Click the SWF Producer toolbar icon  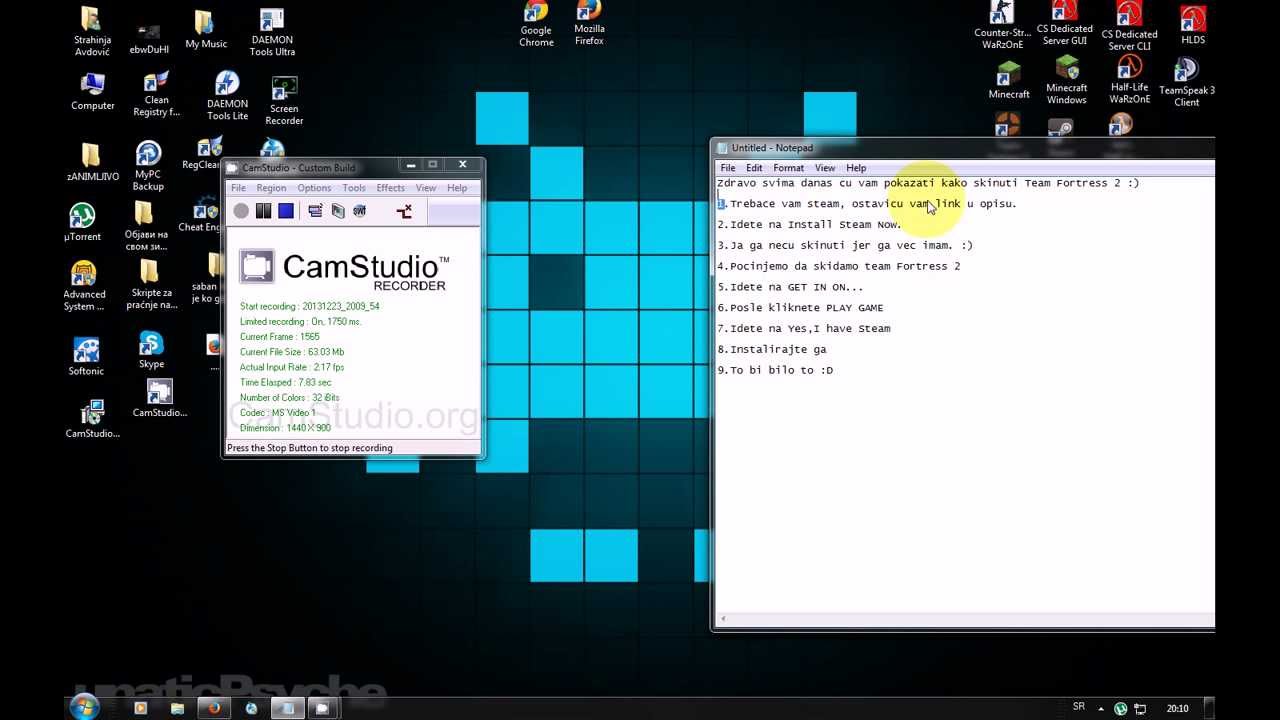point(360,211)
